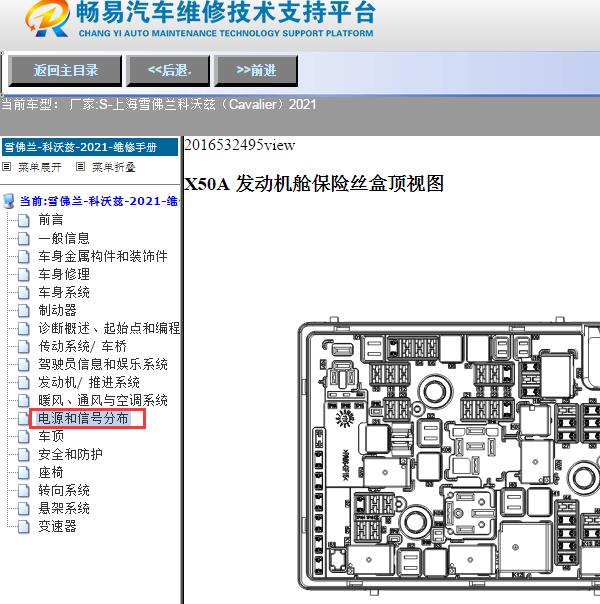Click page icon beside 暖风、通风与空调系统
Screen dimensions: 600x604
(24, 401)
